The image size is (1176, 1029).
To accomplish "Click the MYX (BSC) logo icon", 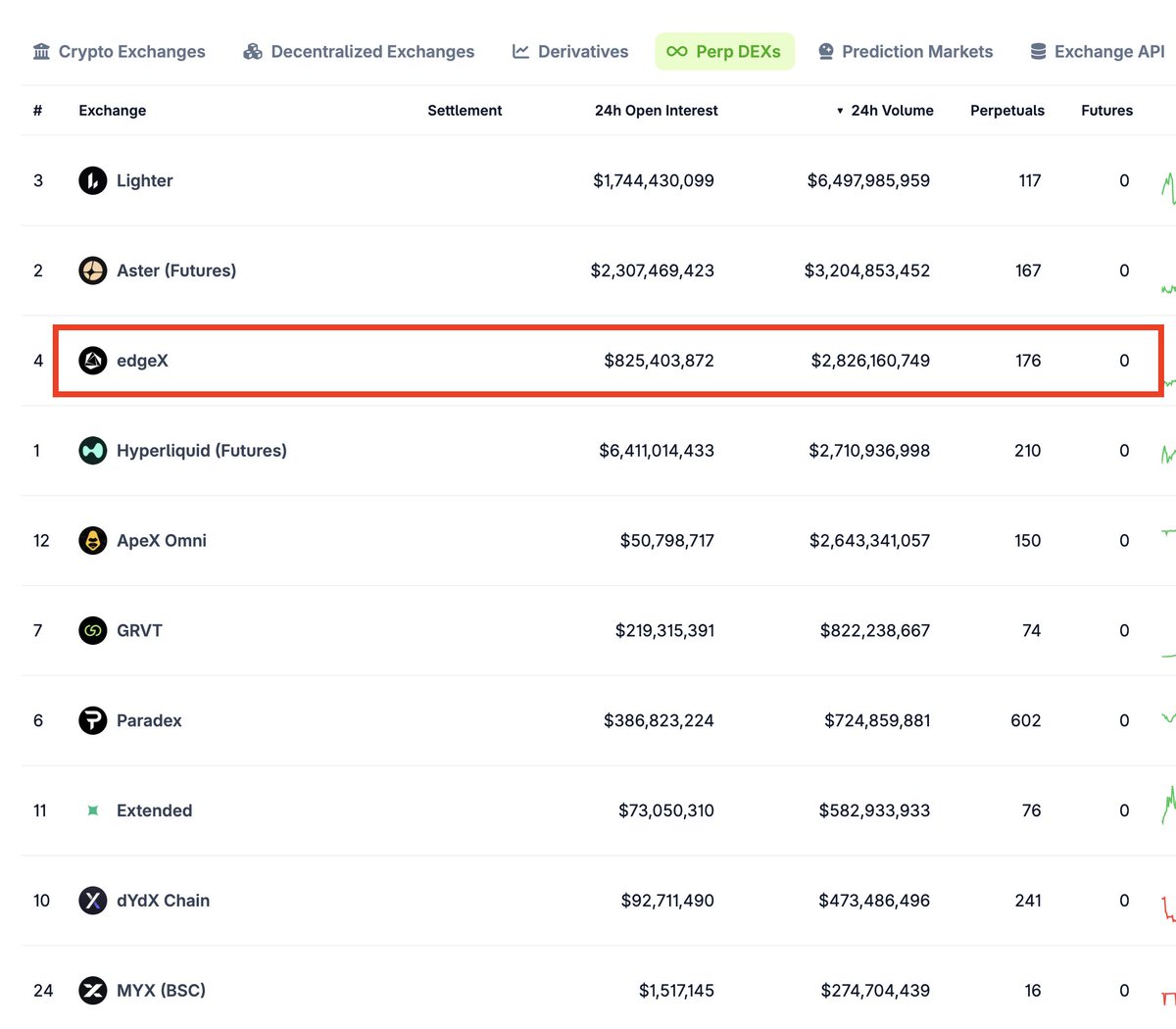I will 93,991.
